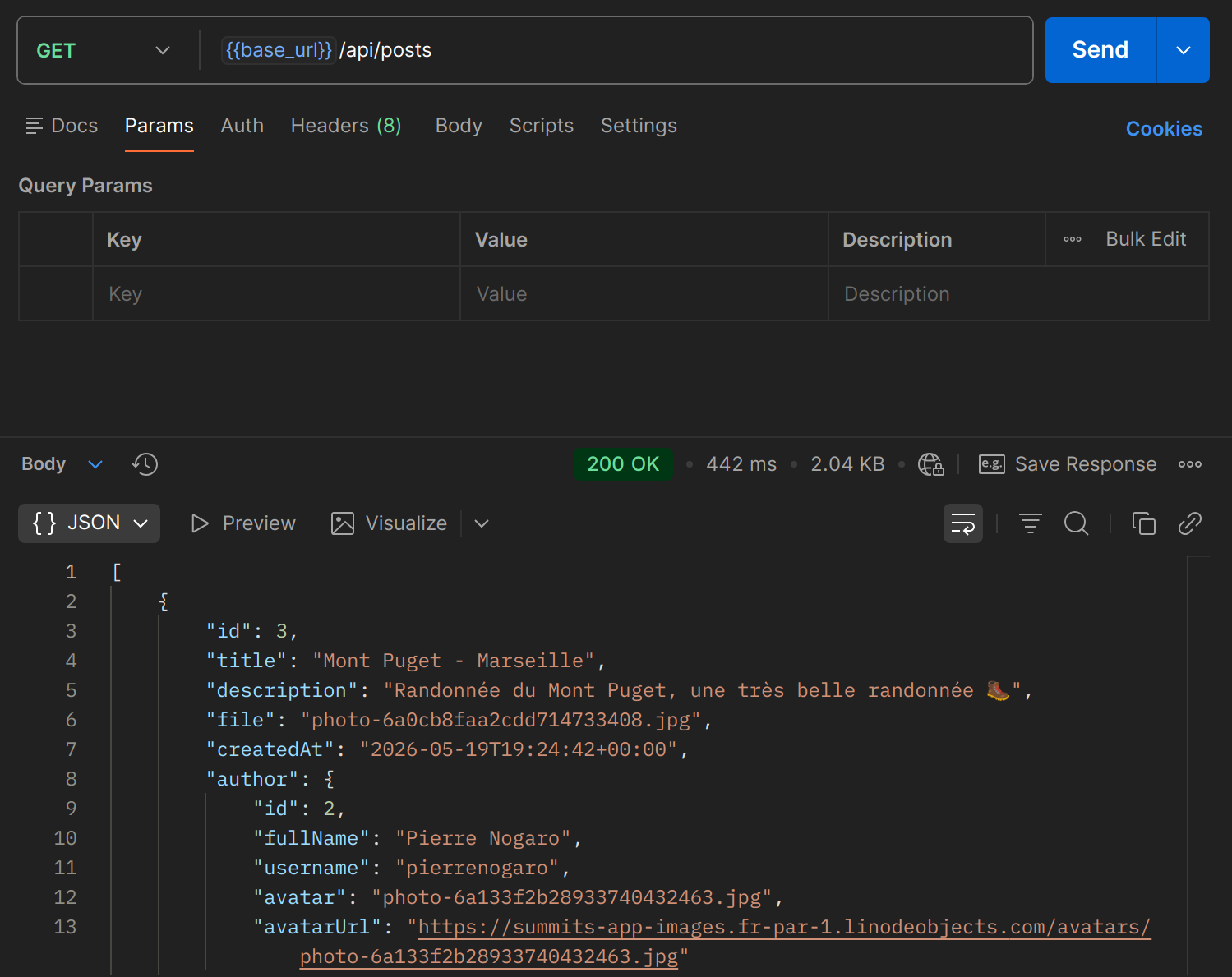Image resolution: width=1232 pixels, height=977 pixels.
Task: Open the JSON format dropdown
Action: coord(90,523)
